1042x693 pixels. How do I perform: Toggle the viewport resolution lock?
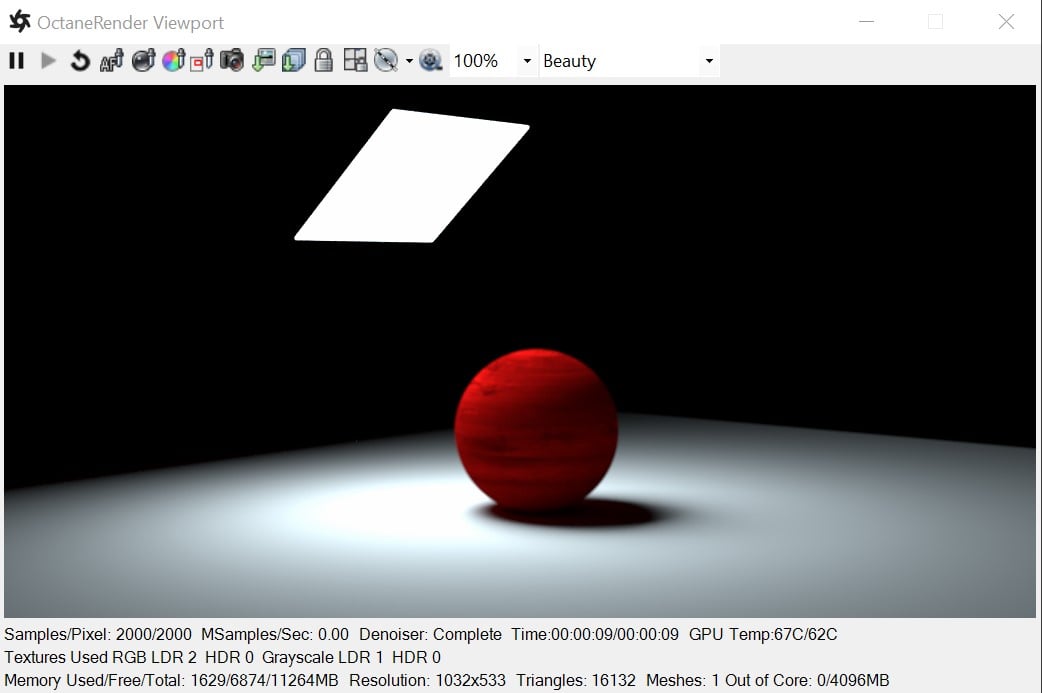click(324, 60)
